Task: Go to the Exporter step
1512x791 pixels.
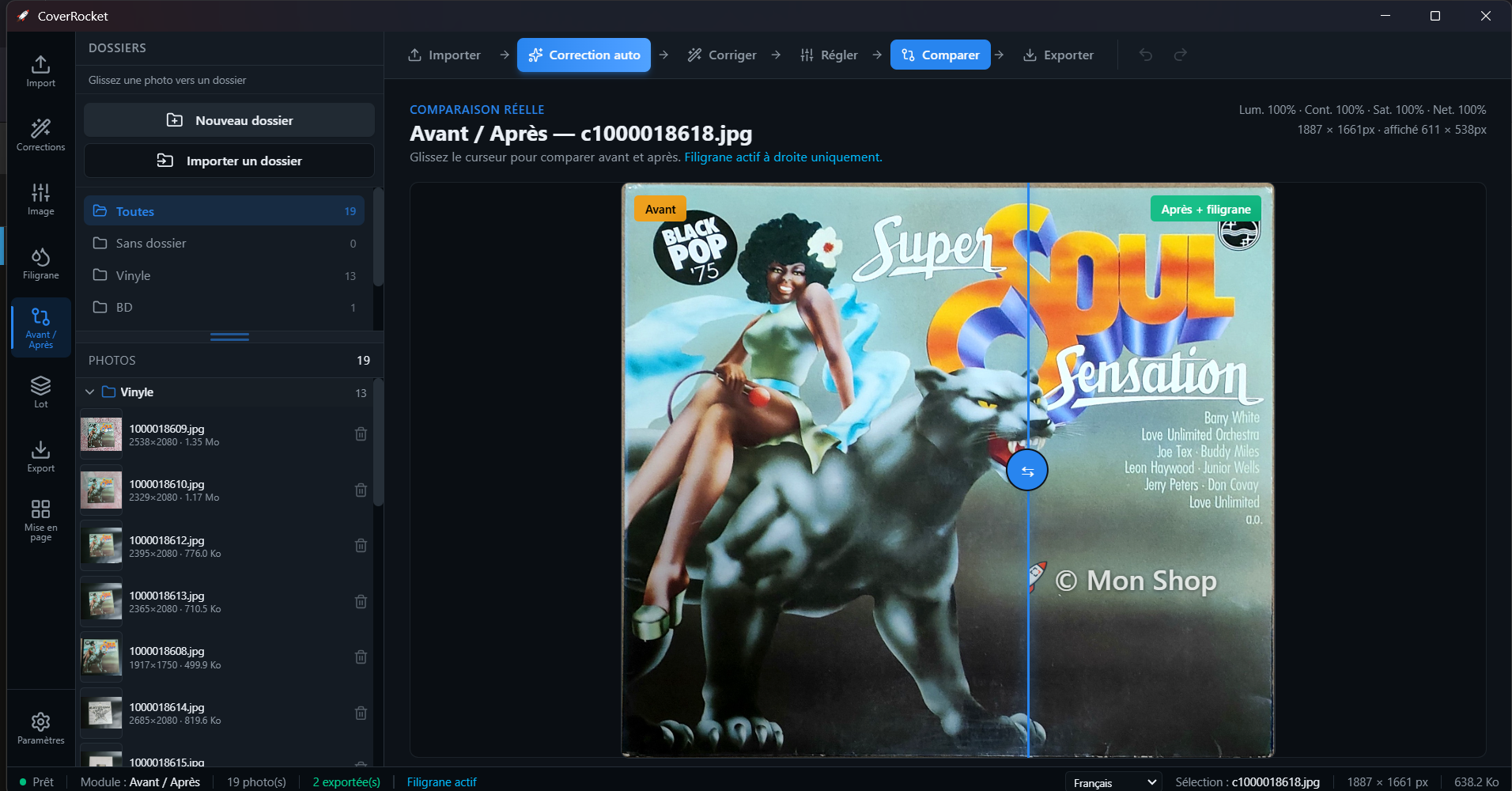Action: click(1058, 55)
